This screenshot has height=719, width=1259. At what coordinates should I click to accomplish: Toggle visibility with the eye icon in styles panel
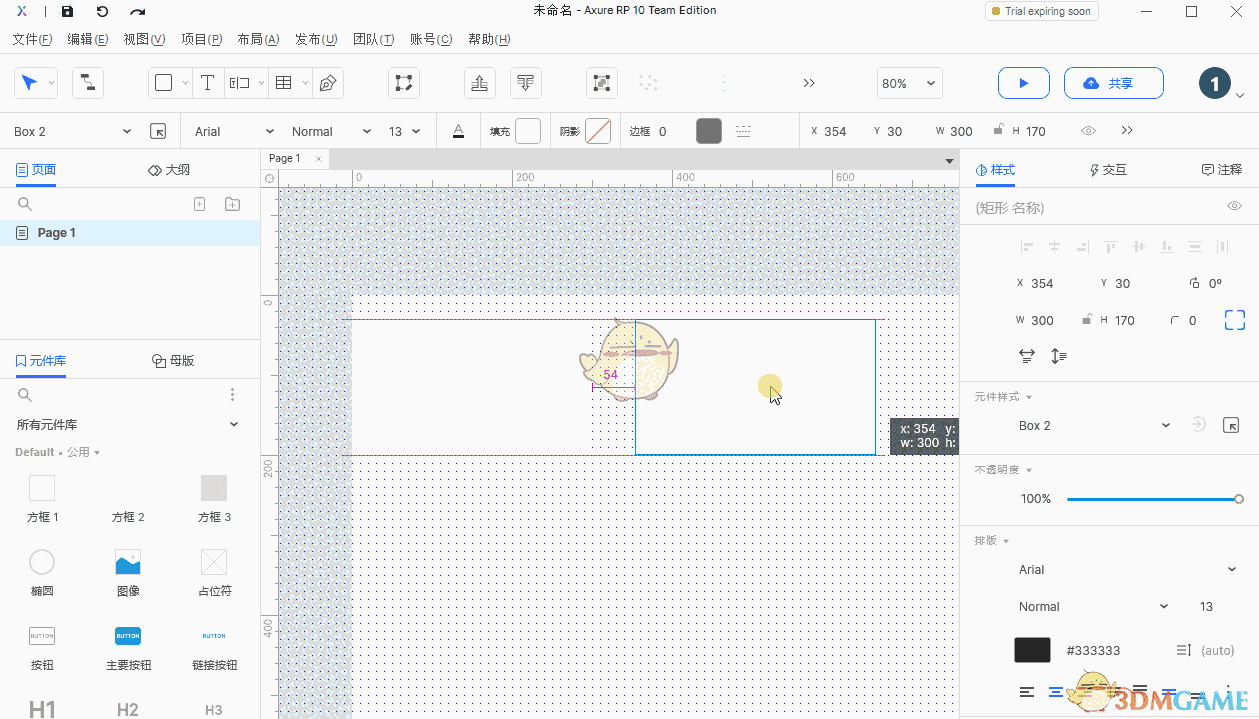[x=1233, y=207]
